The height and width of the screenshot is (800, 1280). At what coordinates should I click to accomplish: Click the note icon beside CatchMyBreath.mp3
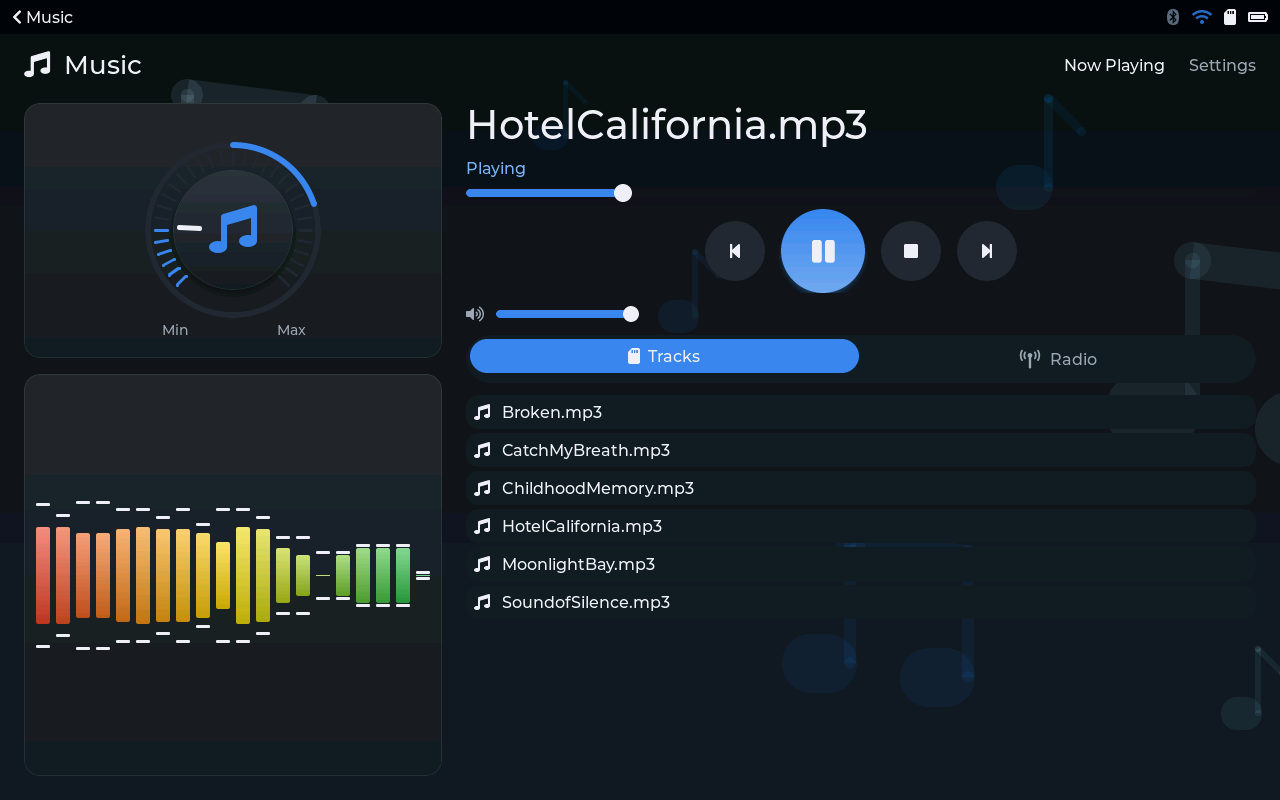coord(482,450)
